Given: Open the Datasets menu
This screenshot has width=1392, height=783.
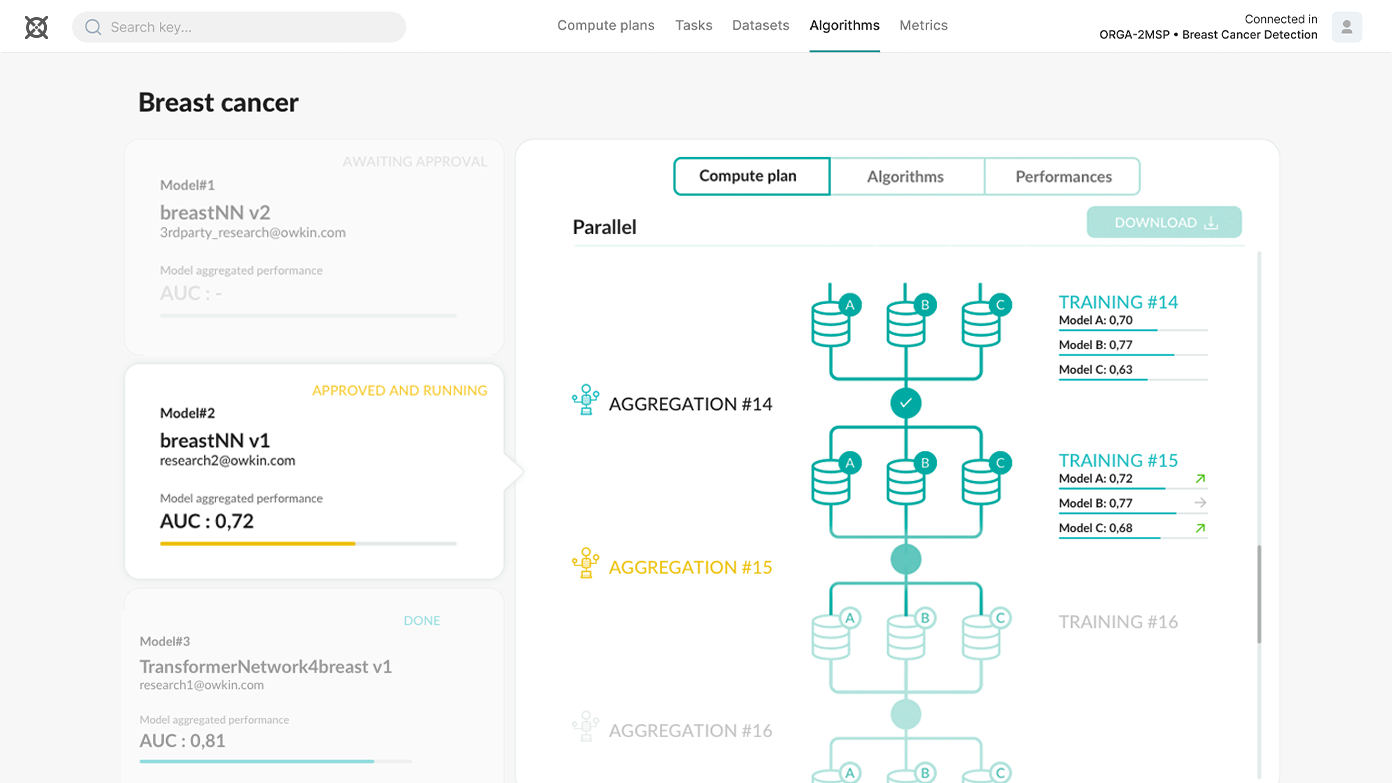Looking at the screenshot, I should coord(761,26).
